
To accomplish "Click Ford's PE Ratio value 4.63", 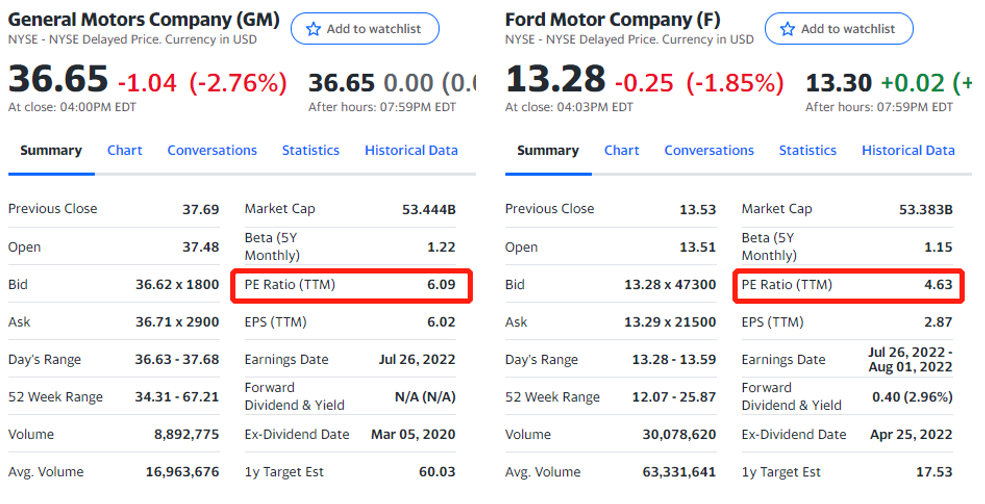I will coord(938,285).
